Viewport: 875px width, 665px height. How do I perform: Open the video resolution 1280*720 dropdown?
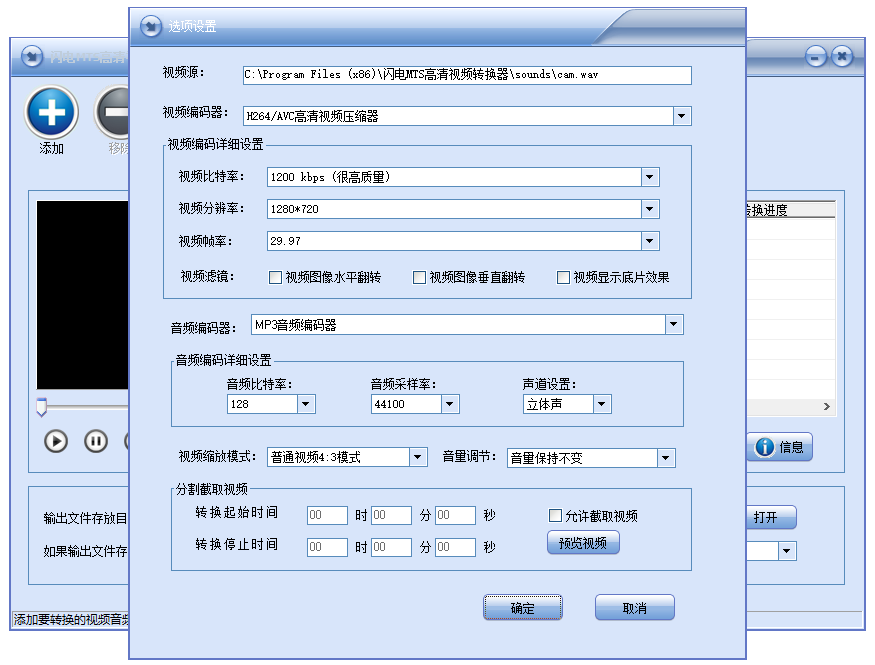(650, 209)
